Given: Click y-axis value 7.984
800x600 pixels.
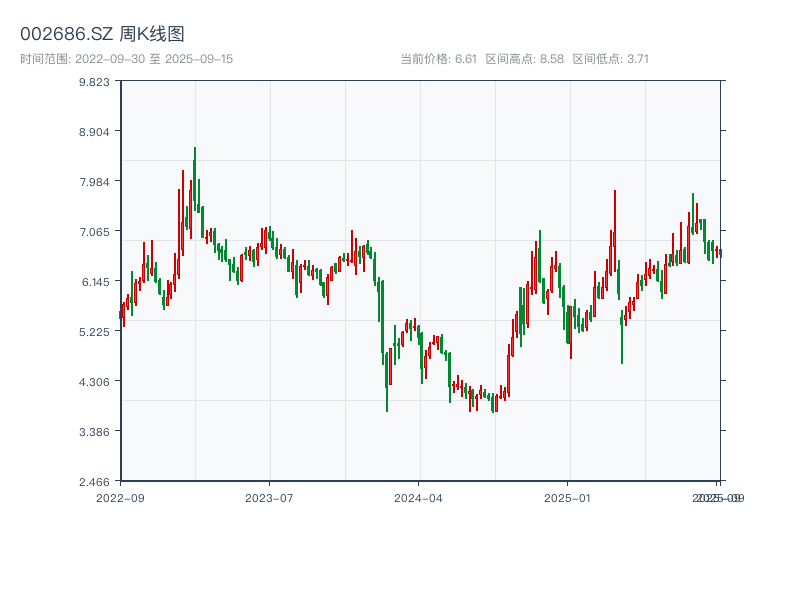Looking at the screenshot, I should coord(94,182).
